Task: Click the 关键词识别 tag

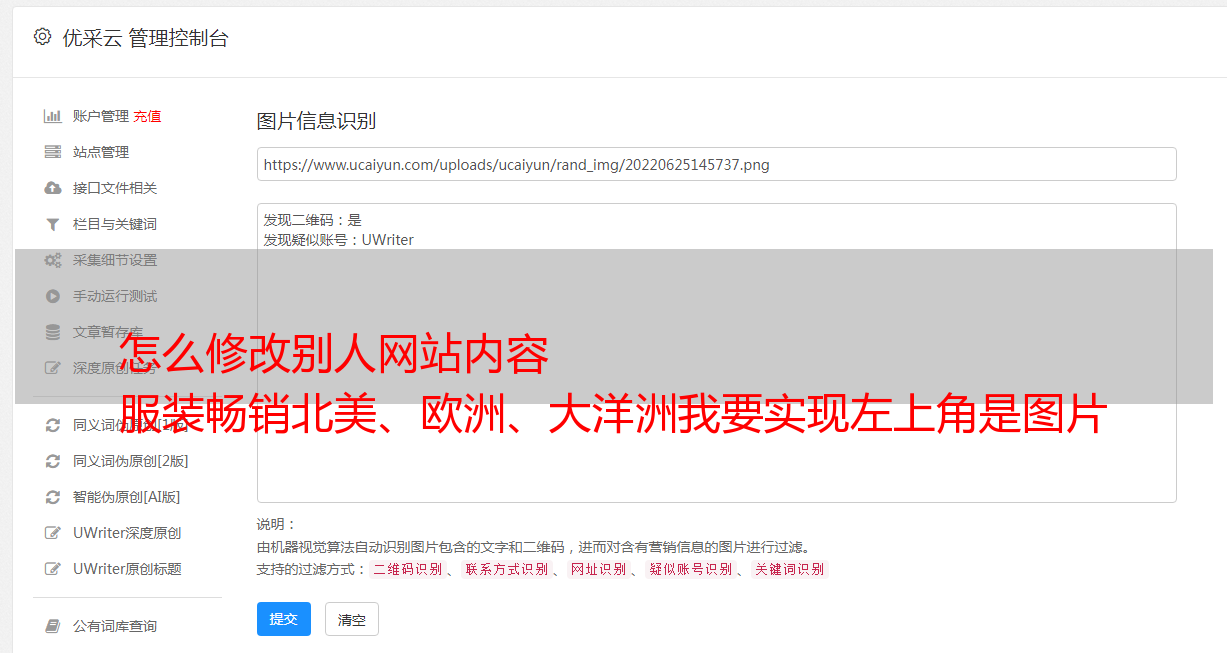Action: click(x=790, y=569)
